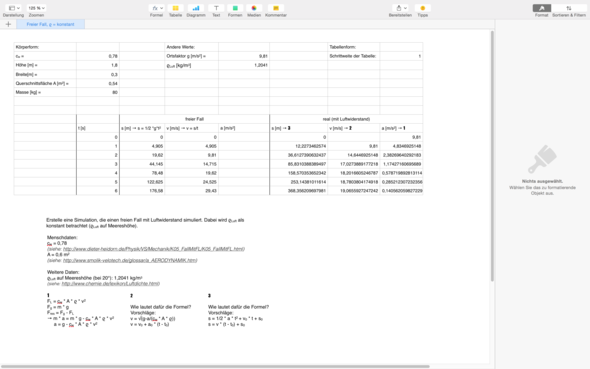This screenshot has height=369, width=590.
Task: Select the Freier Fall sheet tab
Action: pyautogui.click(x=50, y=24)
